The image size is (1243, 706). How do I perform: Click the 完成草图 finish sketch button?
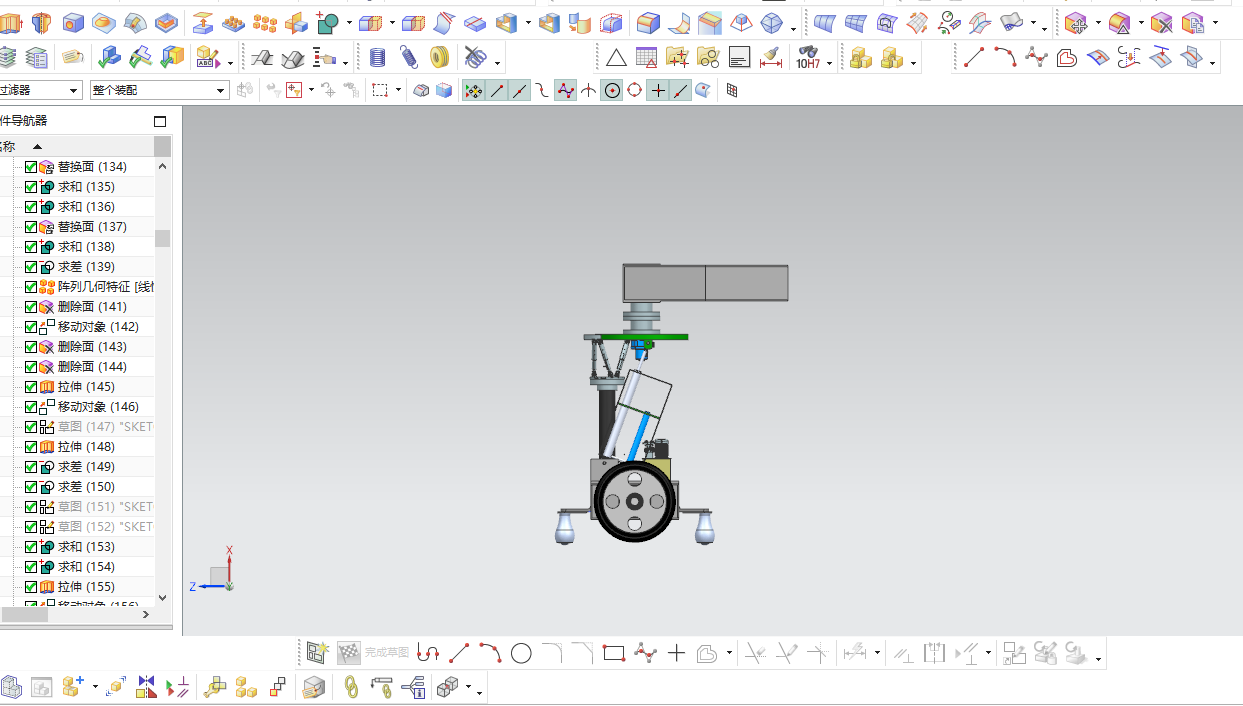point(373,653)
